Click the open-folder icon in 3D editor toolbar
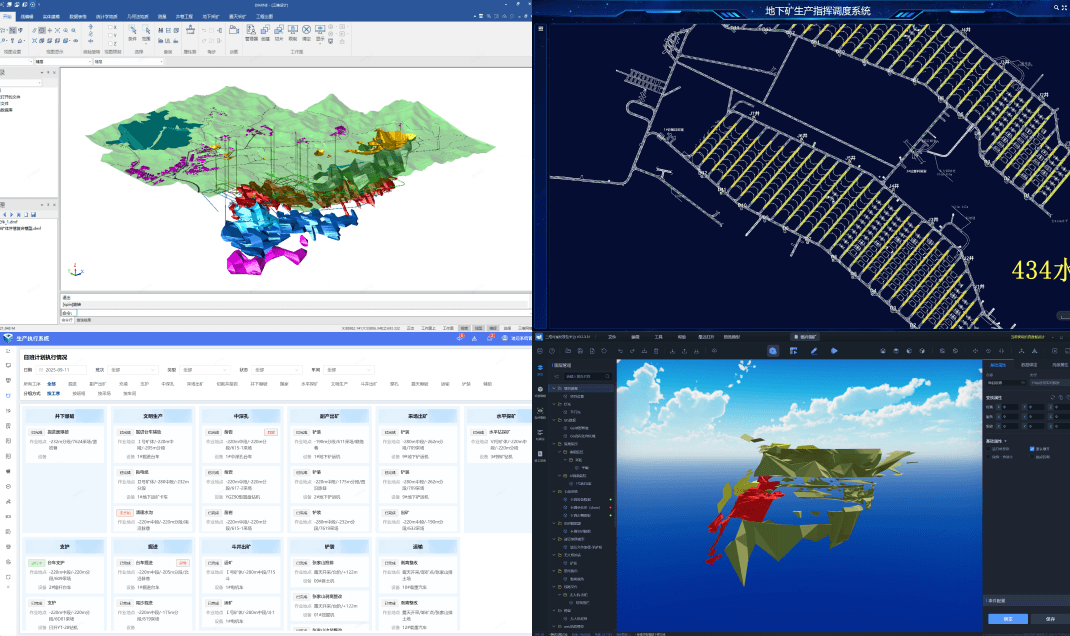Screen dimensions: 1070x636 coord(567,351)
